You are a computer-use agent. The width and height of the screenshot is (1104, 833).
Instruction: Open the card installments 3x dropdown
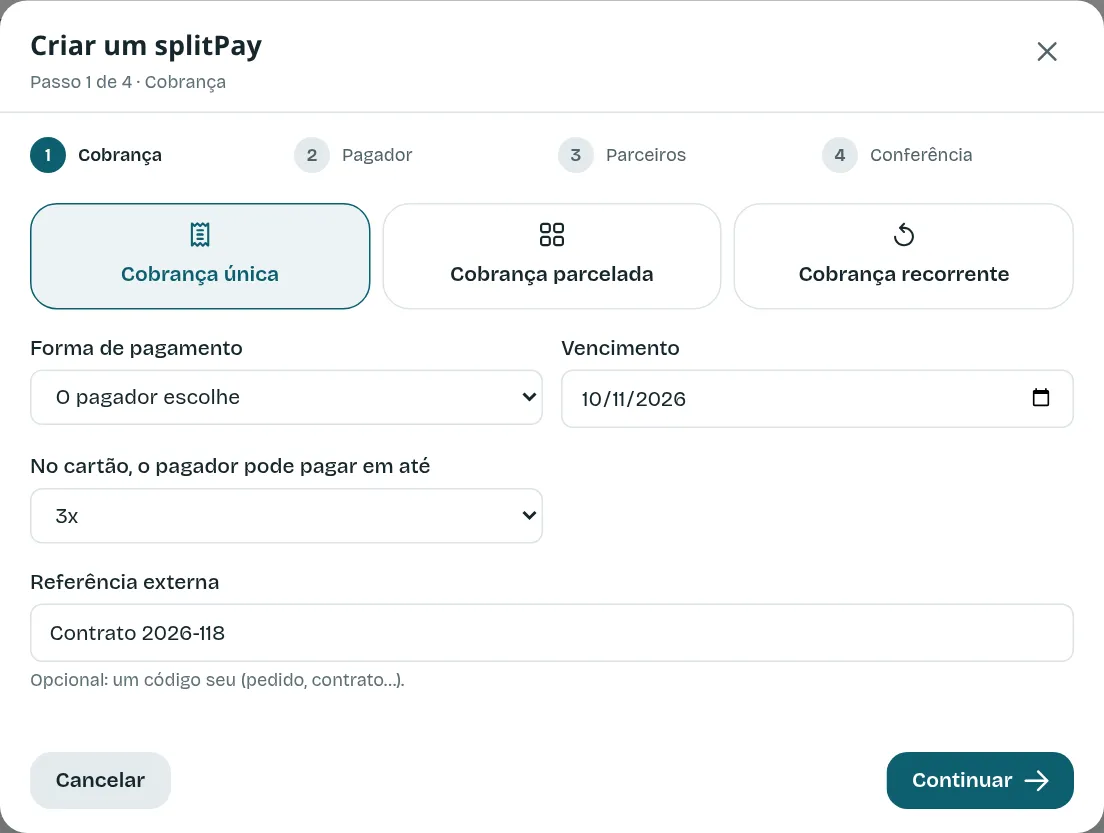click(287, 515)
